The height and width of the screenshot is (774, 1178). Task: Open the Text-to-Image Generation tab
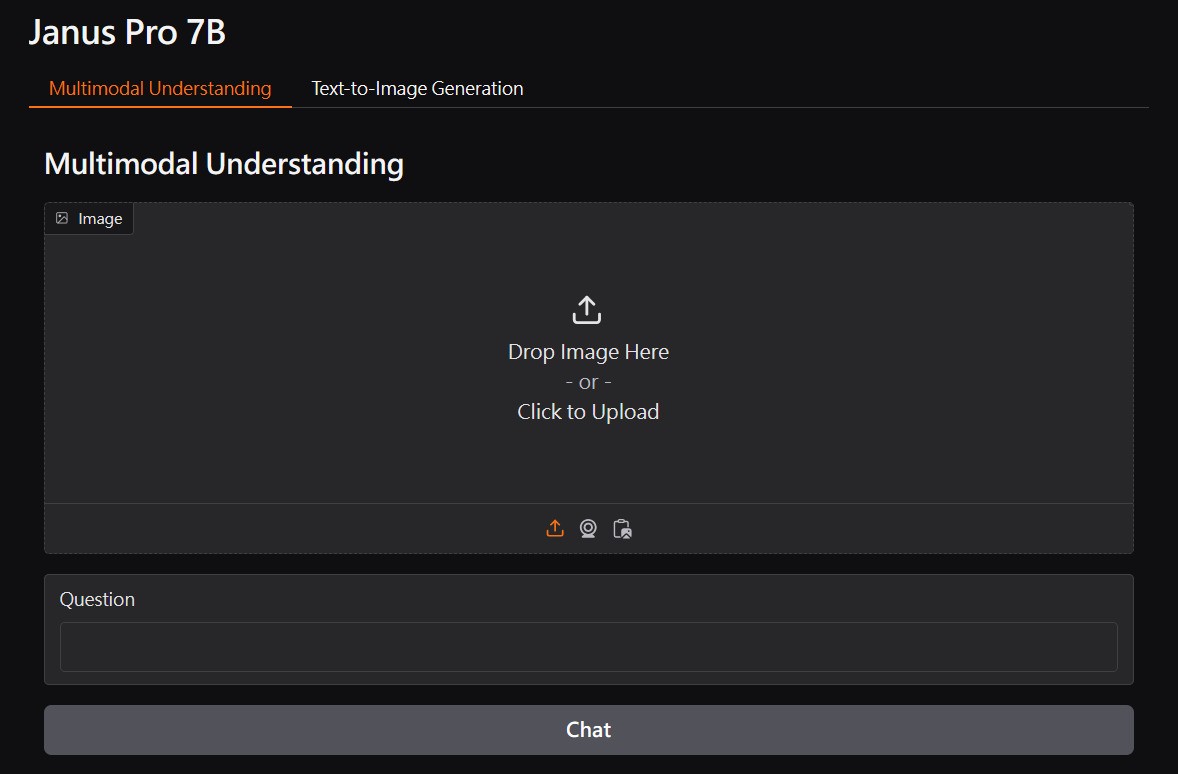(x=417, y=88)
